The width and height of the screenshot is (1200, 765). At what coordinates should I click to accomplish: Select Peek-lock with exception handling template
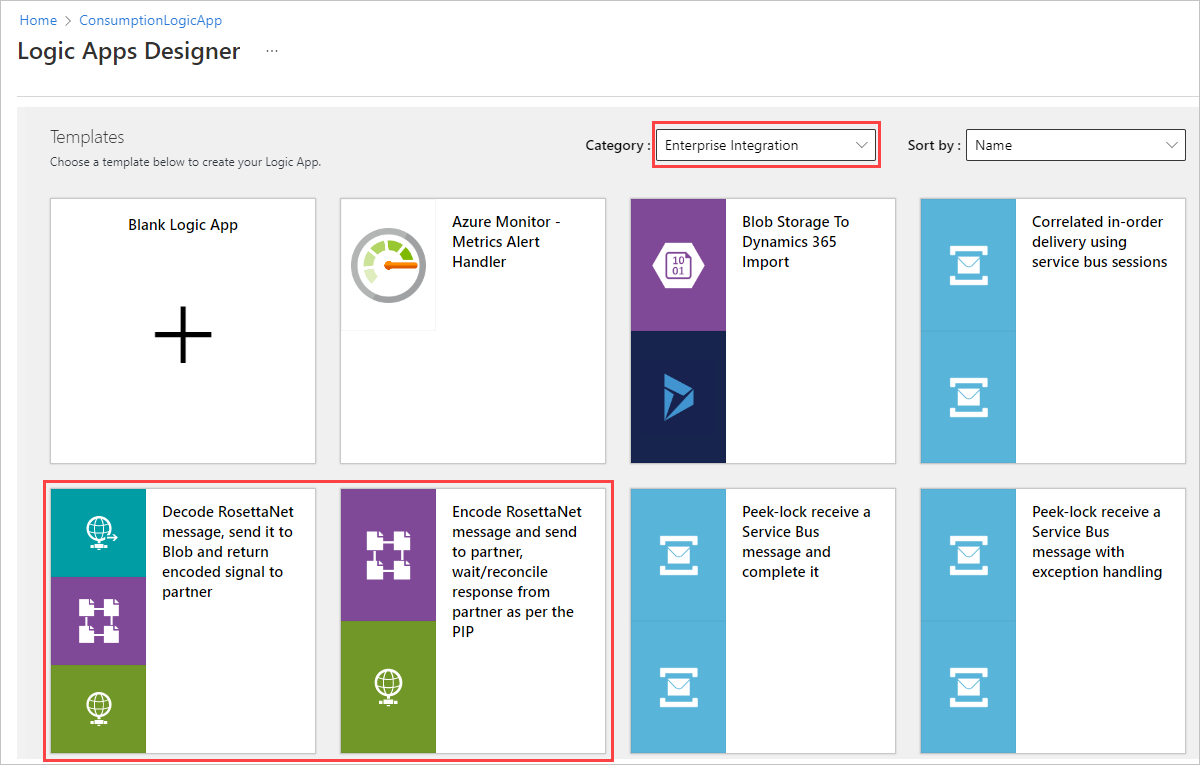1096,542
